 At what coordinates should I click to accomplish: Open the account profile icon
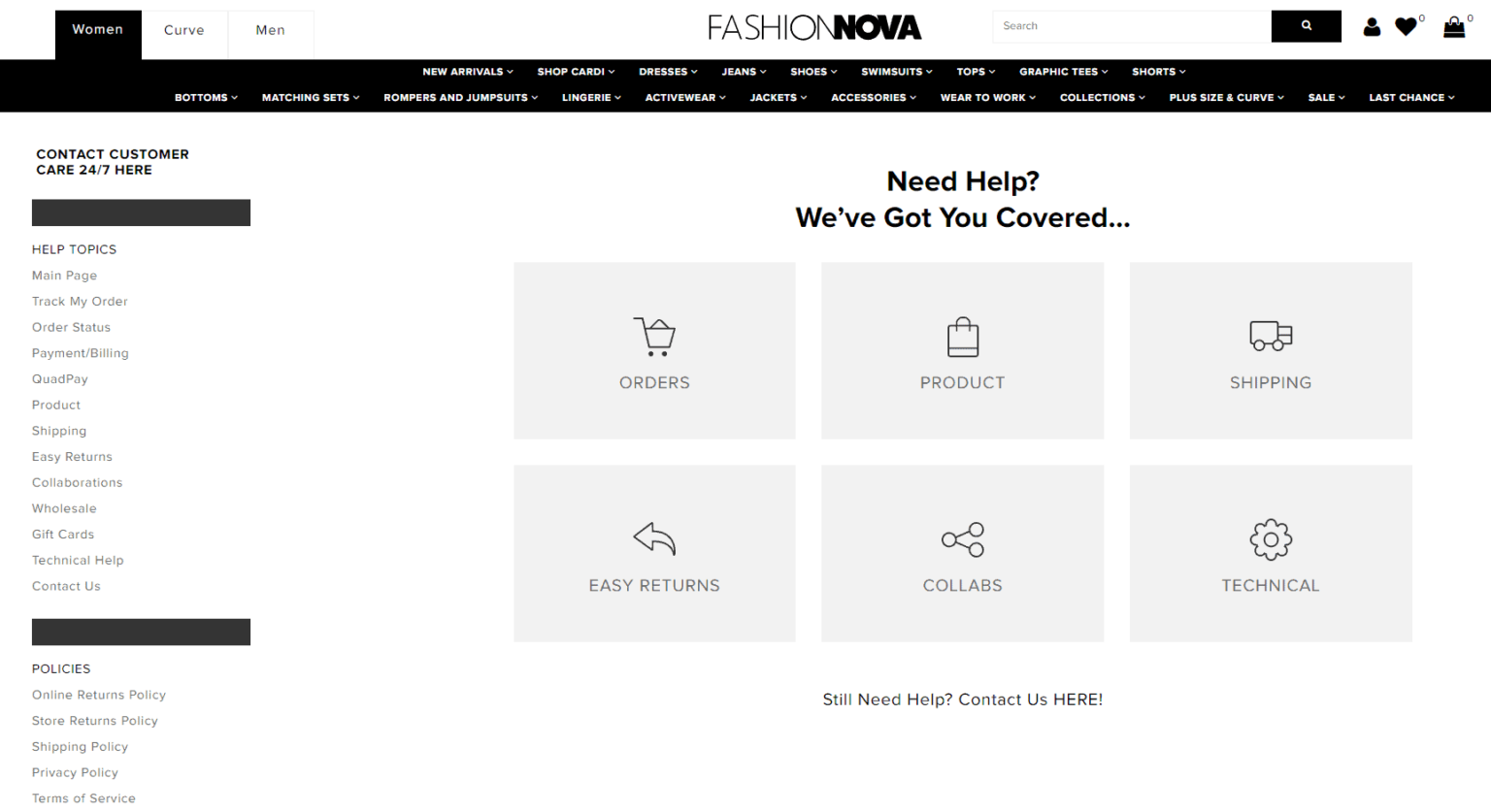pyautogui.click(x=1372, y=27)
